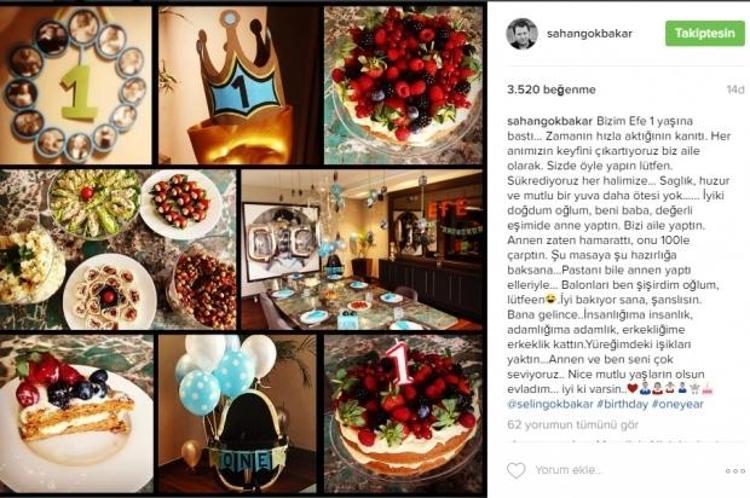Select the appetizer plates photo

tap(118, 250)
